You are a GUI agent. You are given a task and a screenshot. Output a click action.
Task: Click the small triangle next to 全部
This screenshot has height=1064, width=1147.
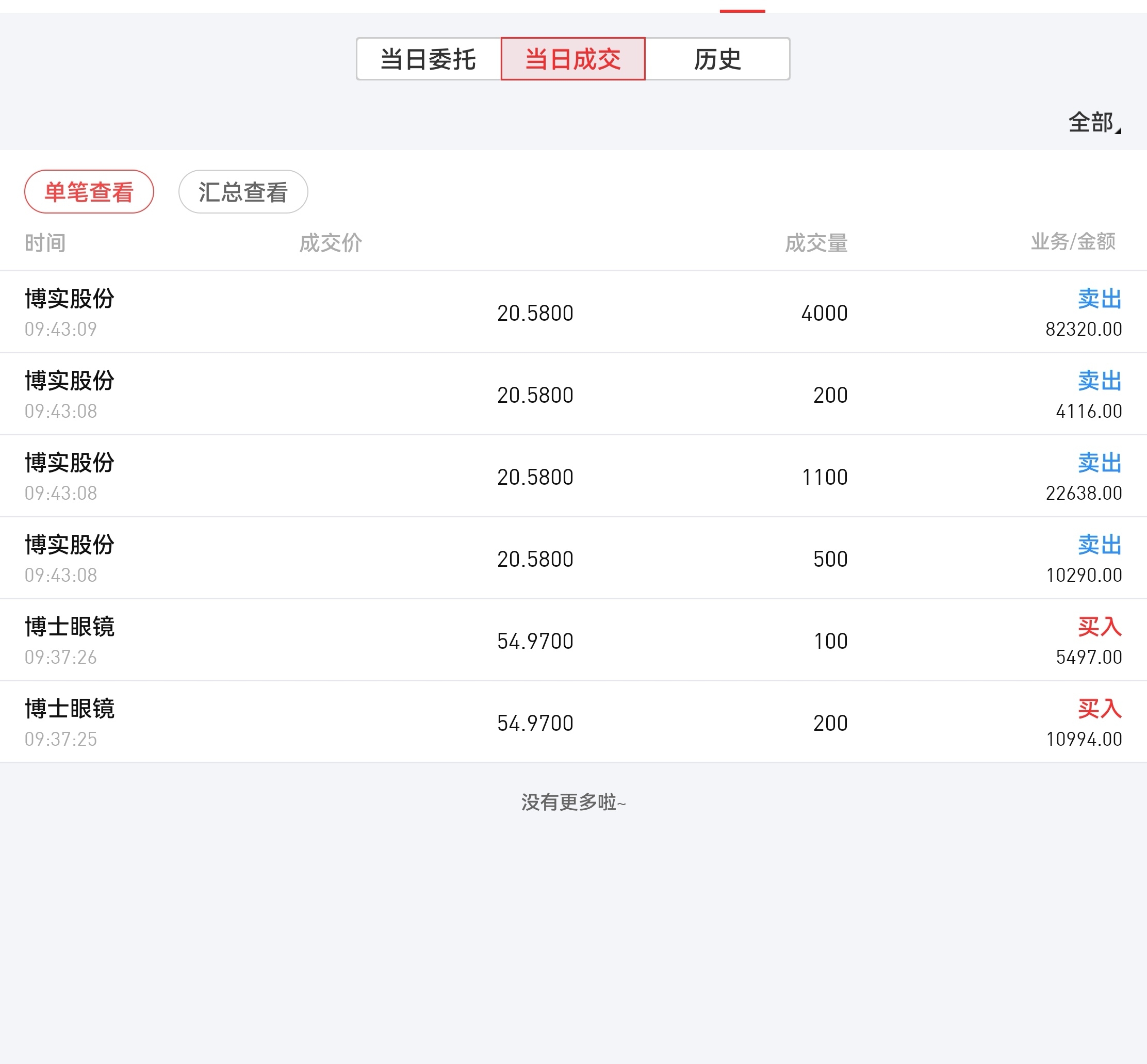click(x=1118, y=130)
